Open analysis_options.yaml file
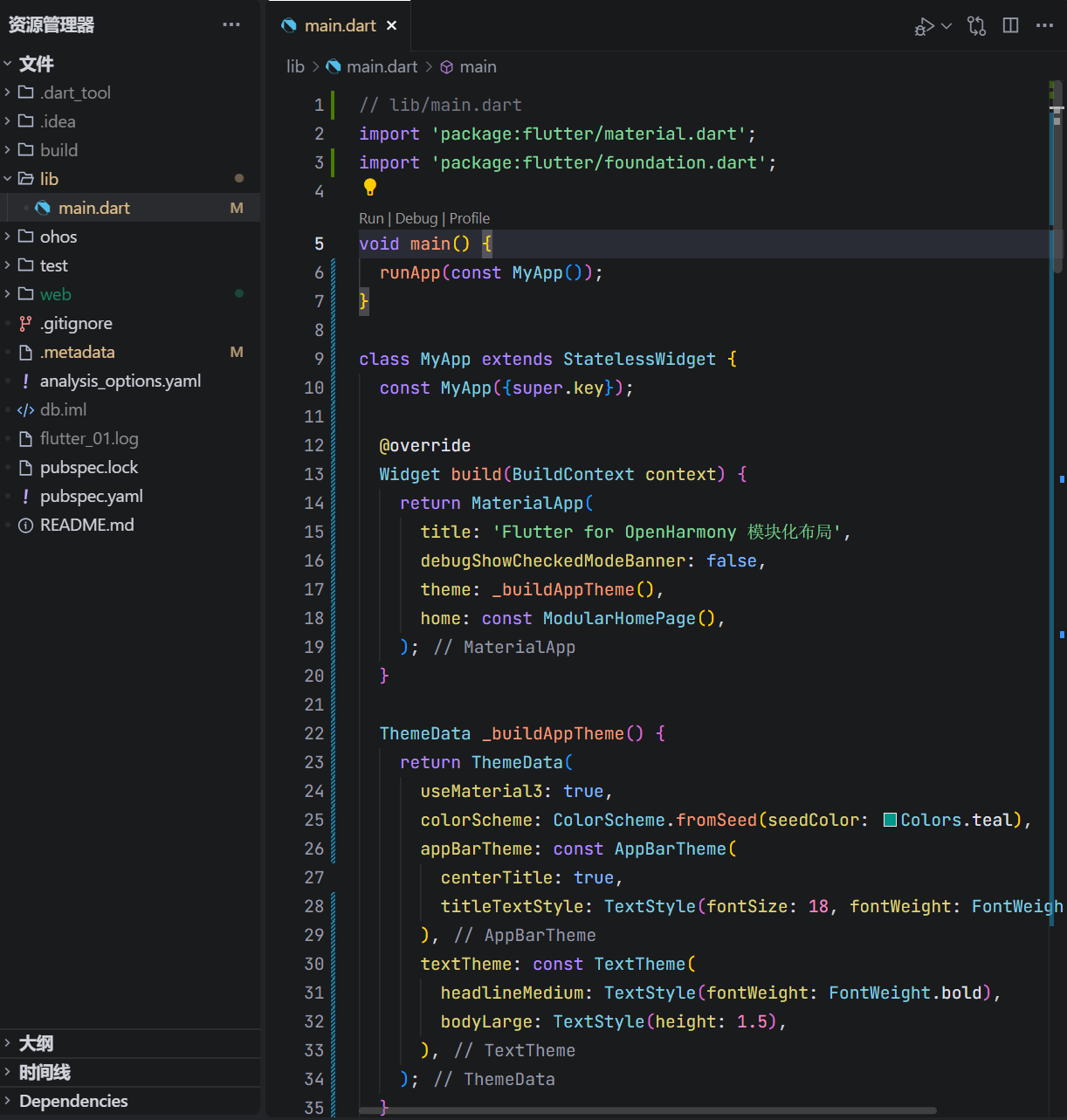1067x1120 pixels. (x=130, y=381)
